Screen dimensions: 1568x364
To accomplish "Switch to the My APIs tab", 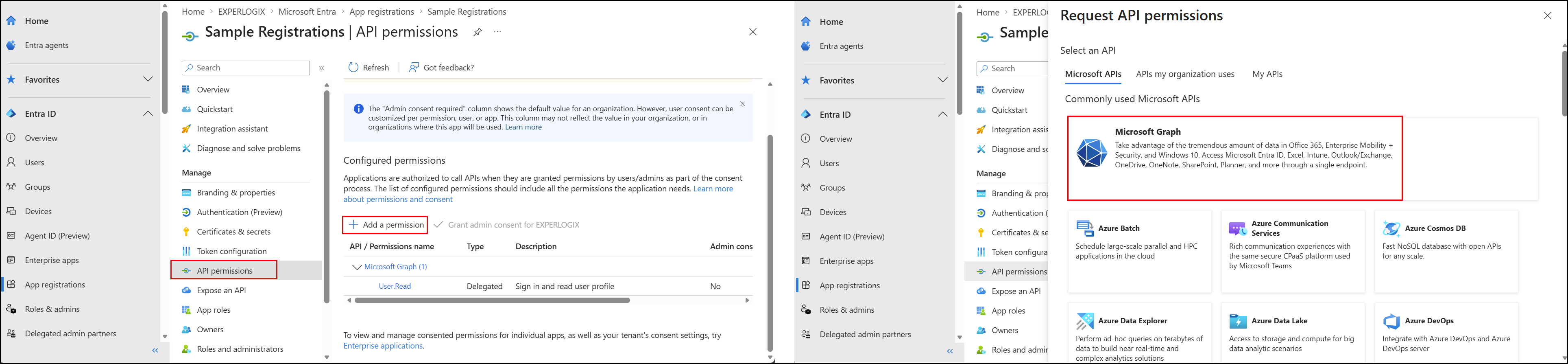I will click(x=1267, y=75).
